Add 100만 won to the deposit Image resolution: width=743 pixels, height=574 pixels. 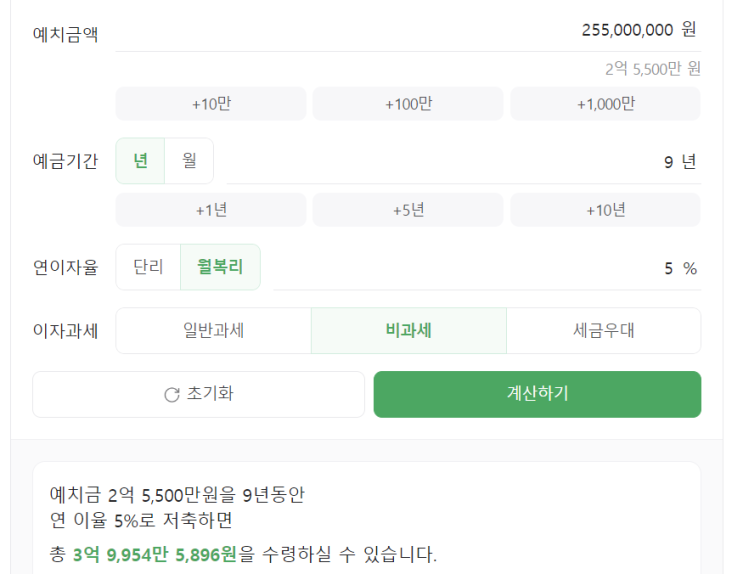[x=408, y=104]
